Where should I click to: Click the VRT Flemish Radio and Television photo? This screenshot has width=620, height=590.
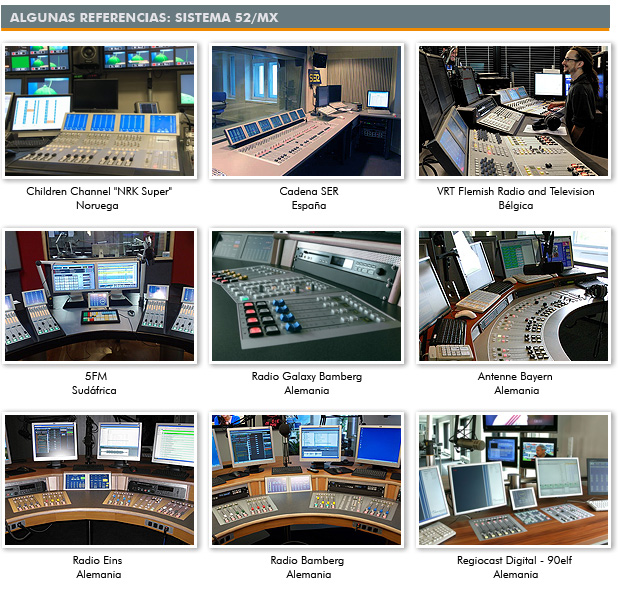point(513,111)
